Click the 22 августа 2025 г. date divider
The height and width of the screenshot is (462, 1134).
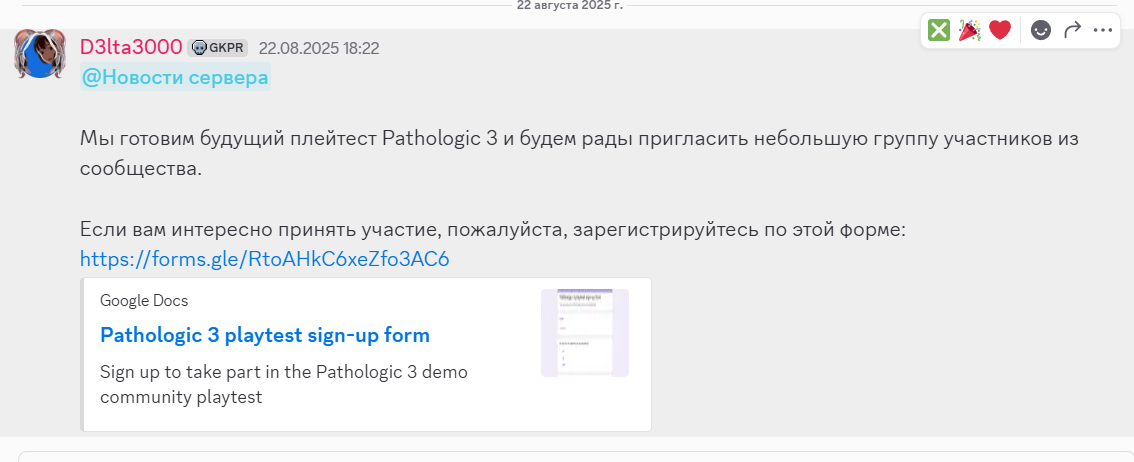point(570,5)
